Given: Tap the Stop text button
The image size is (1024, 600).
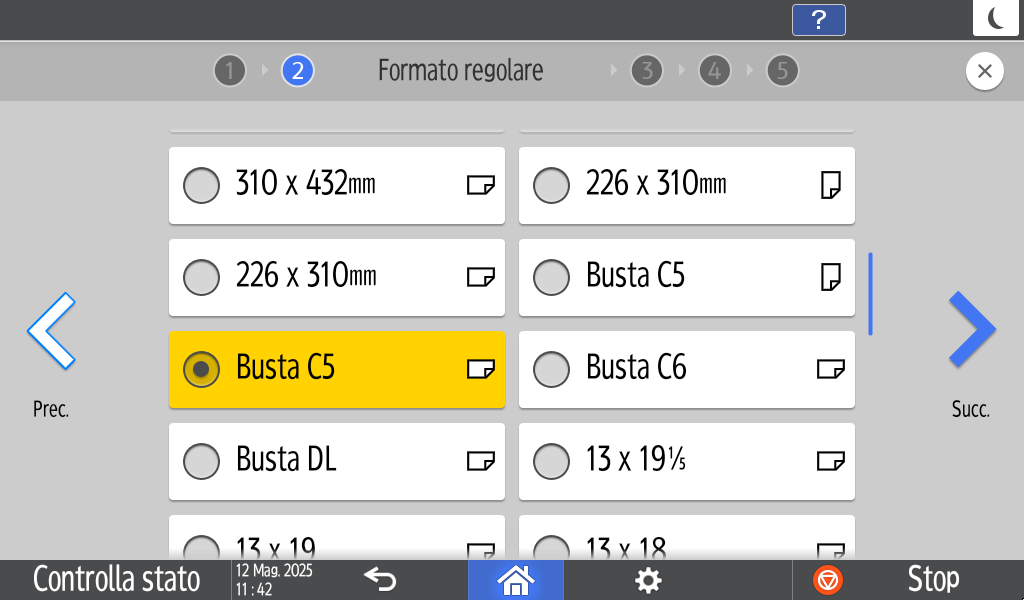Looking at the screenshot, I should [933, 580].
